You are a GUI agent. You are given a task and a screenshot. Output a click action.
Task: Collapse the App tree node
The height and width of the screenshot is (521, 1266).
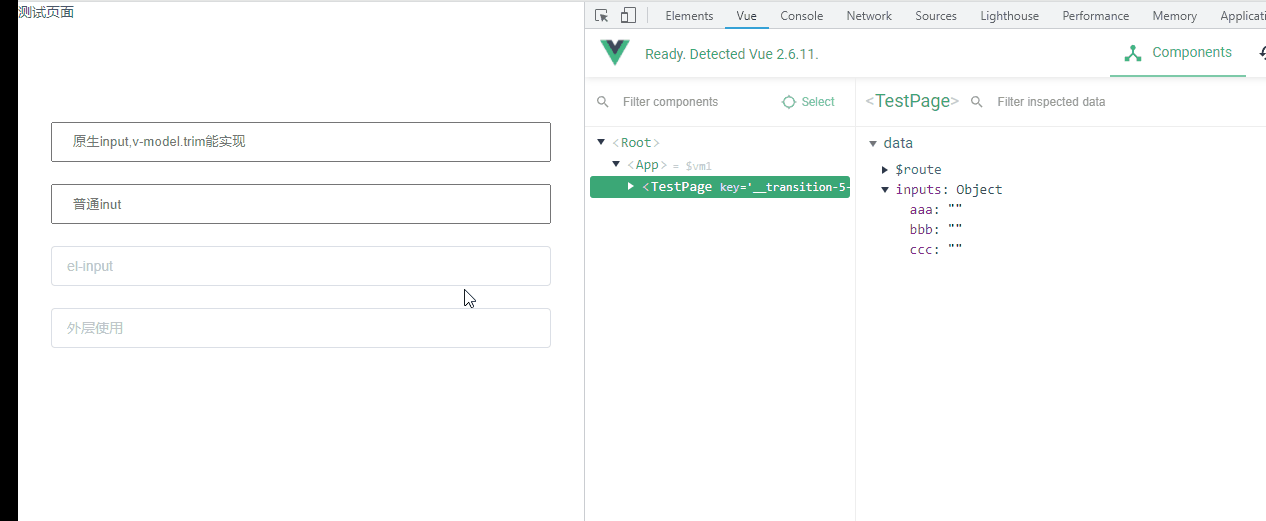[x=615, y=165]
